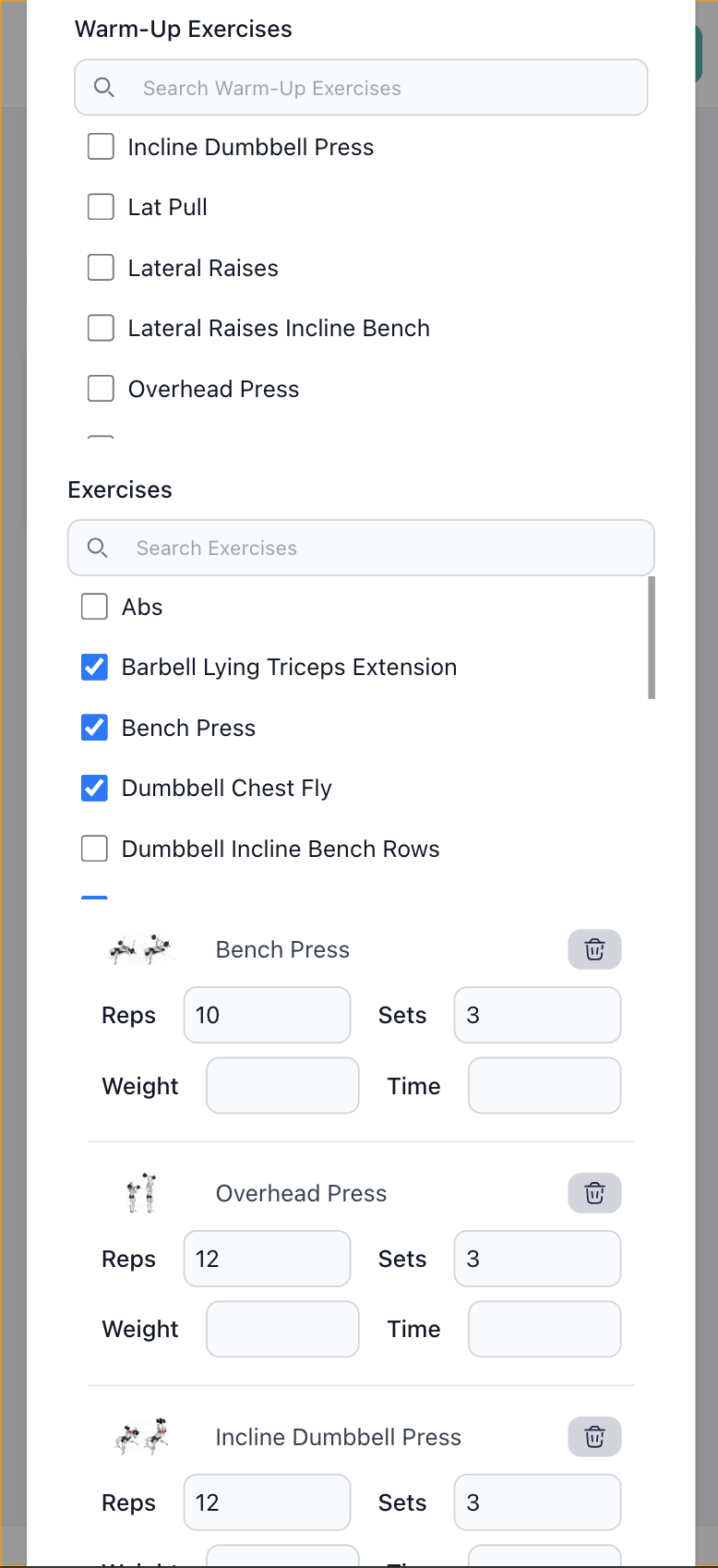Check the Overhead Press warm-up checkbox
Image resolution: width=718 pixels, height=1568 pixels.
[101, 388]
